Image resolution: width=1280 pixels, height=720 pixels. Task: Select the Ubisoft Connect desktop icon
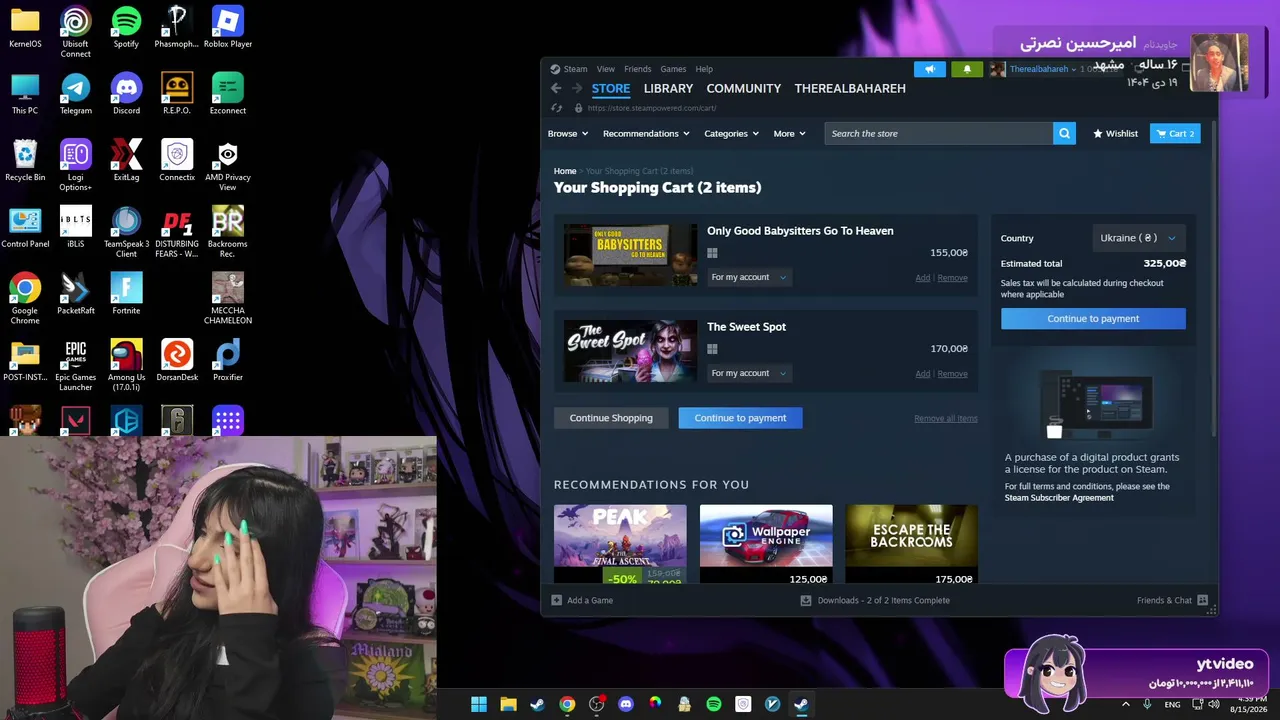[76, 32]
